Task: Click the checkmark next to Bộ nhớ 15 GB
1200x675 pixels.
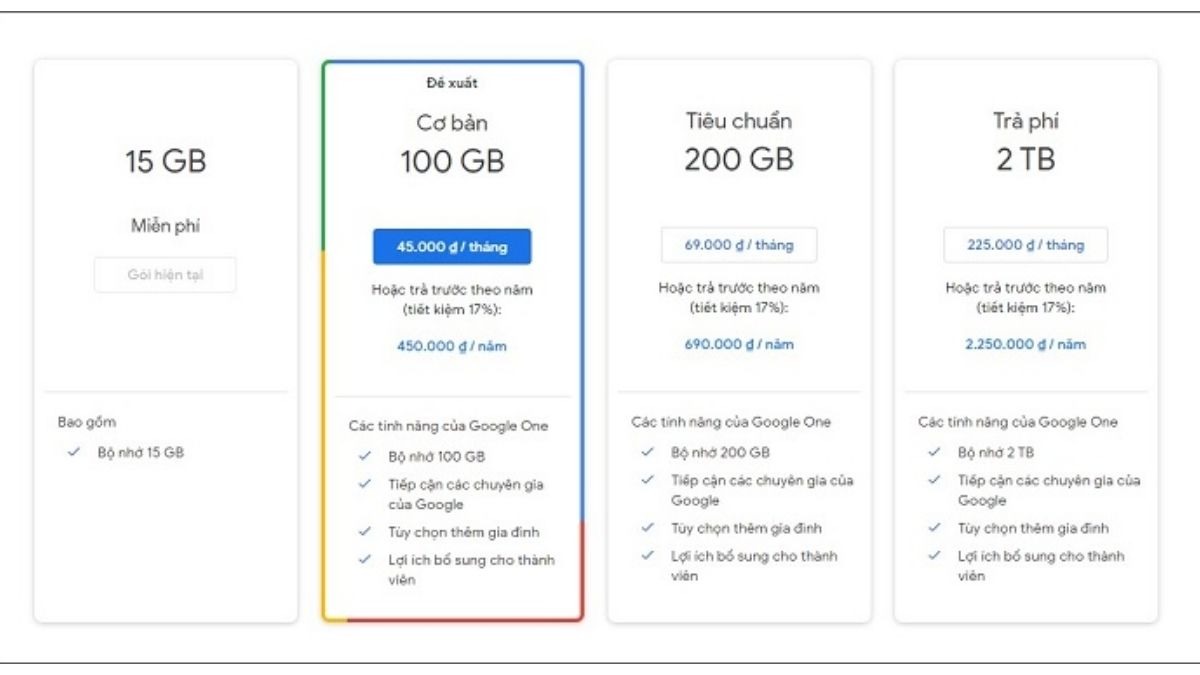Action: coord(73,452)
